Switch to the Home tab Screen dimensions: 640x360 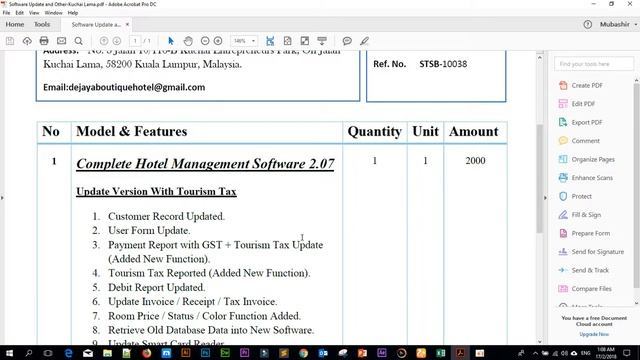(x=15, y=24)
